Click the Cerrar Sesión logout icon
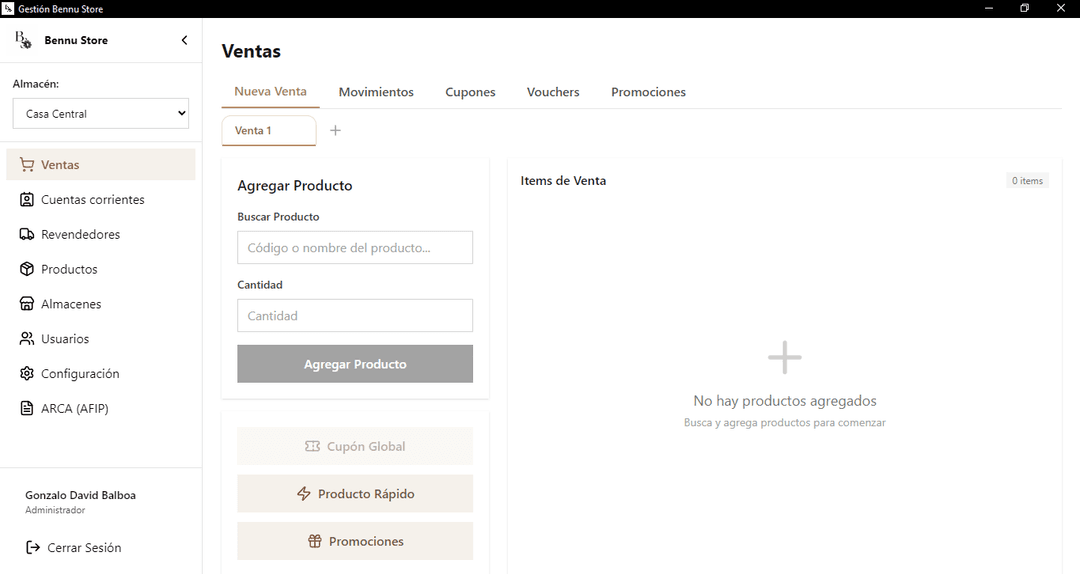 (x=32, y=548)
